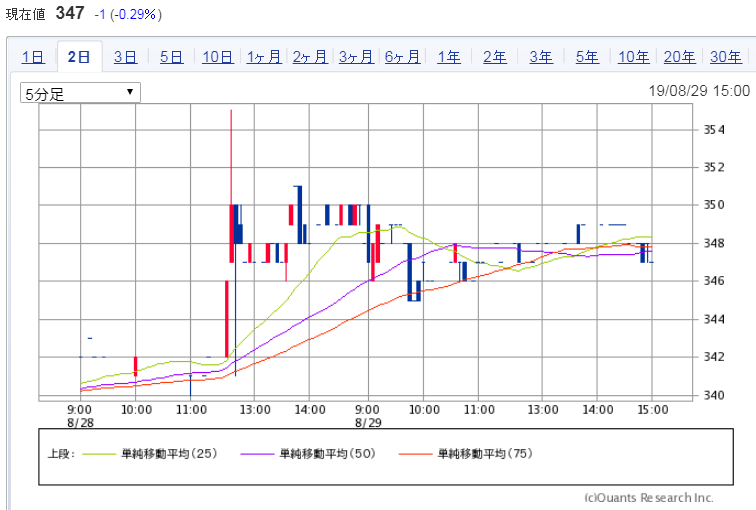
Task: Click the 単純移動平均(50) legend entry
Action: 327,454
